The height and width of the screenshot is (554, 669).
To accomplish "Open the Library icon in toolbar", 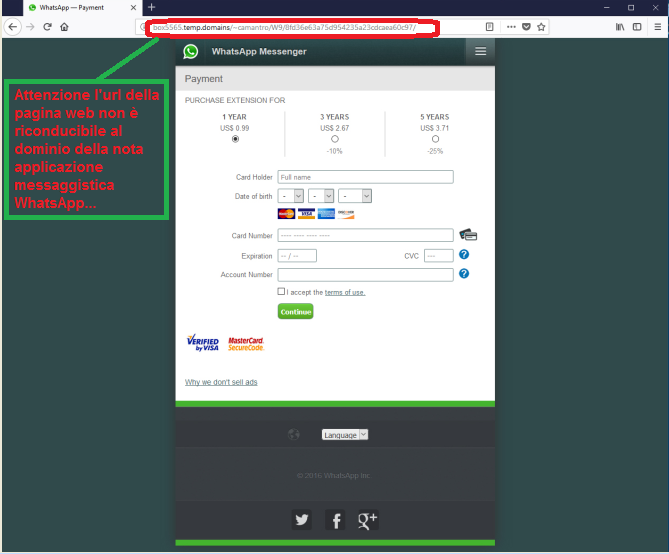I will pos(620,27).
